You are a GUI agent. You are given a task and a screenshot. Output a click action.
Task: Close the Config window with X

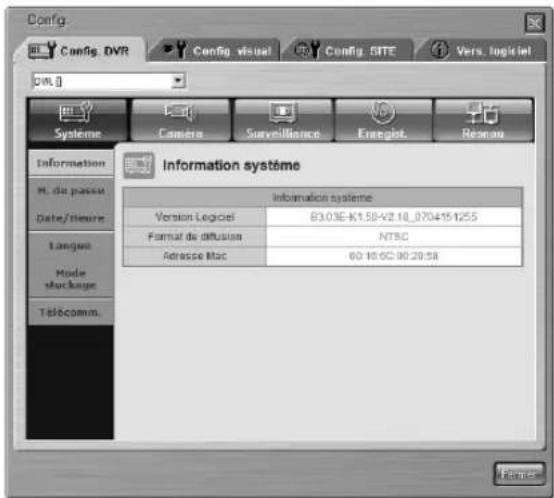(535, 23)
